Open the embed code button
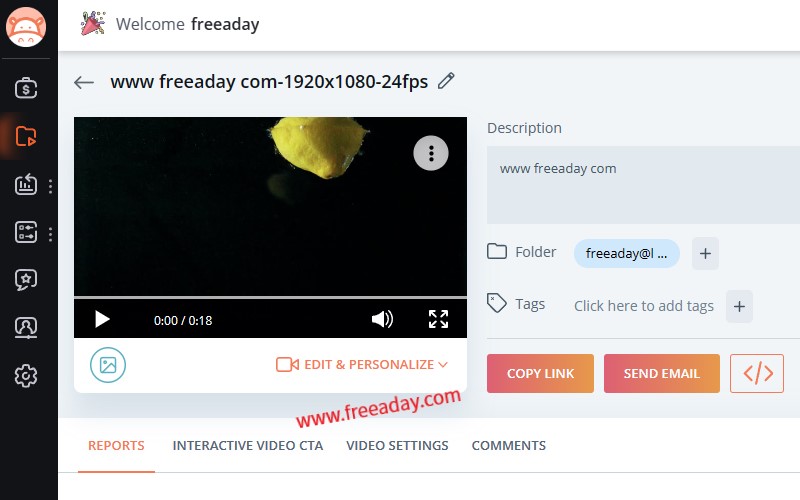800x500 pixels. pos(757,373)
